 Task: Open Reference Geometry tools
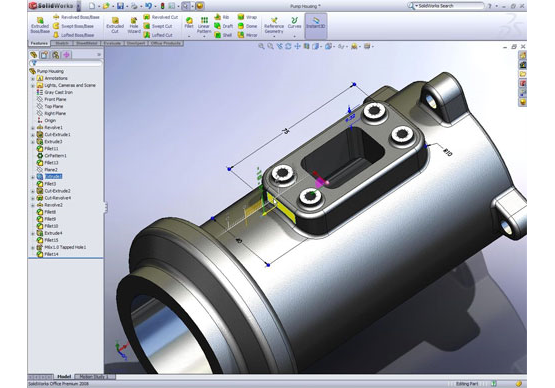click(x=274, y=25)
